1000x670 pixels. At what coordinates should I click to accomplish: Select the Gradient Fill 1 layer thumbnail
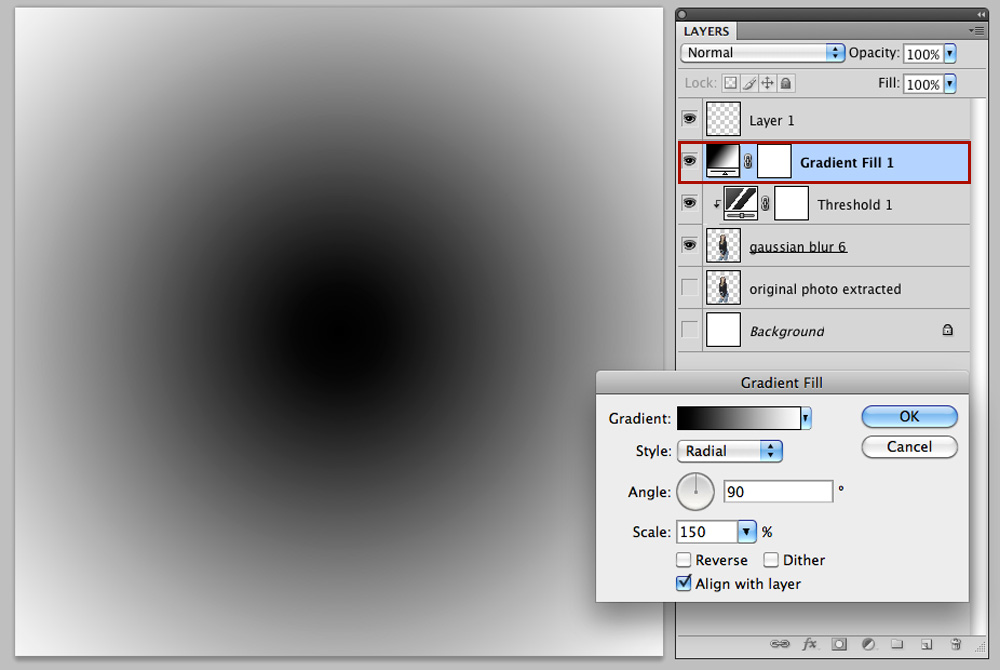pos(723,161)
